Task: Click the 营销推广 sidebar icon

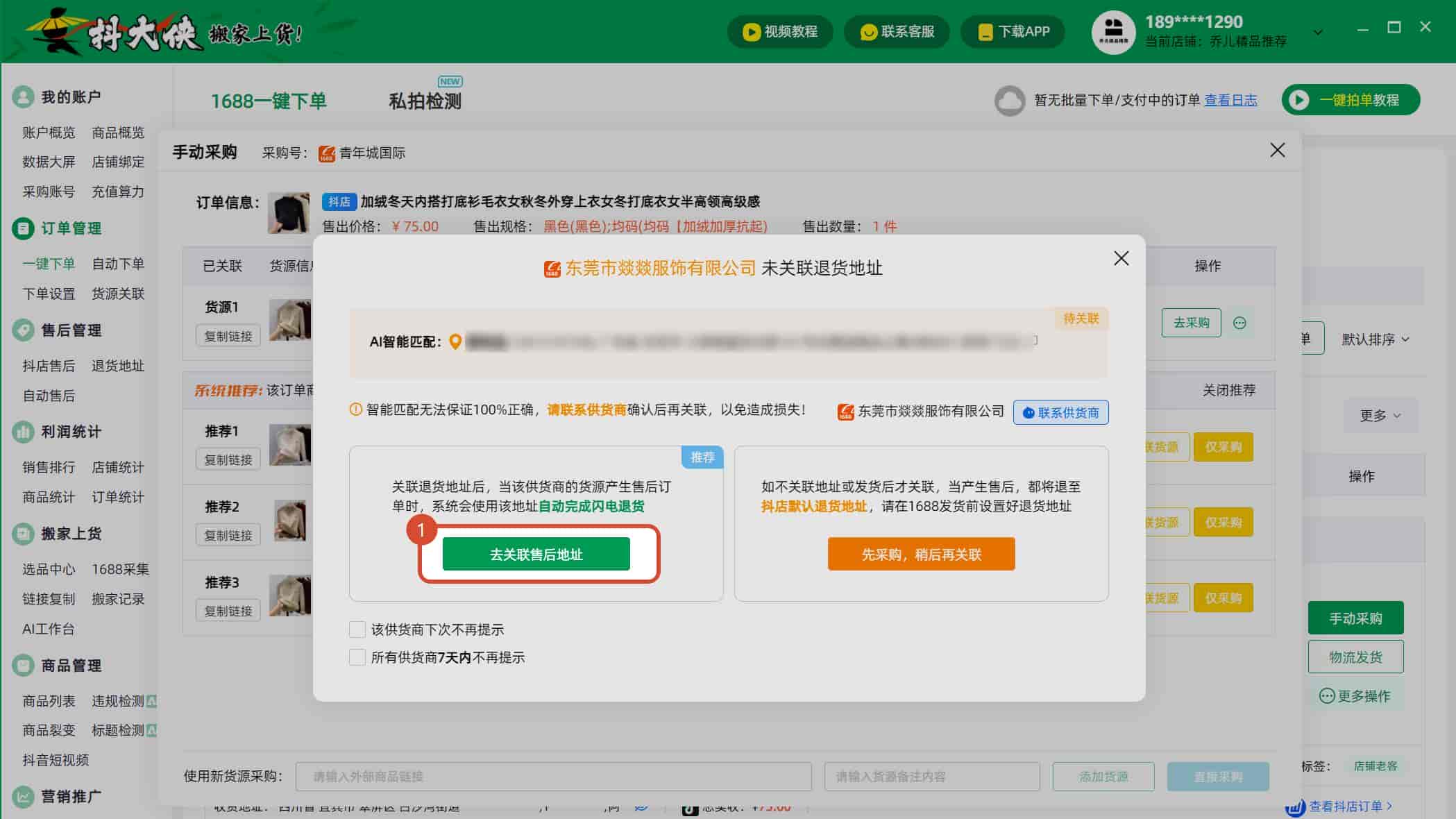Action: click(23, 796)
